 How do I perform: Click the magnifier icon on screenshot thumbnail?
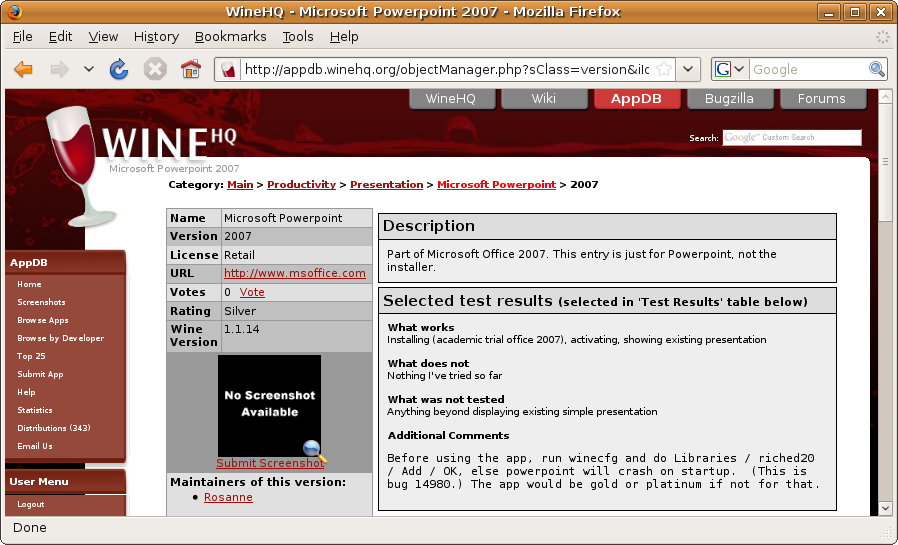pyautogui.click(x=314, y=451)
